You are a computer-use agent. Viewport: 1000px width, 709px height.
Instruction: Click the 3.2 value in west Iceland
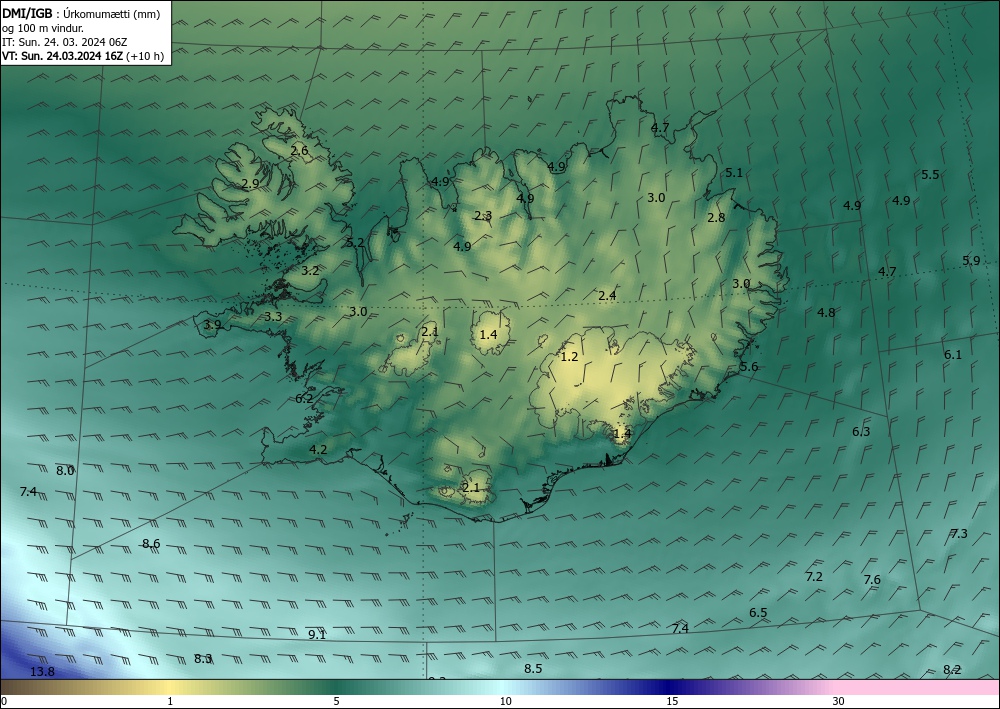(x=310, y=271)
